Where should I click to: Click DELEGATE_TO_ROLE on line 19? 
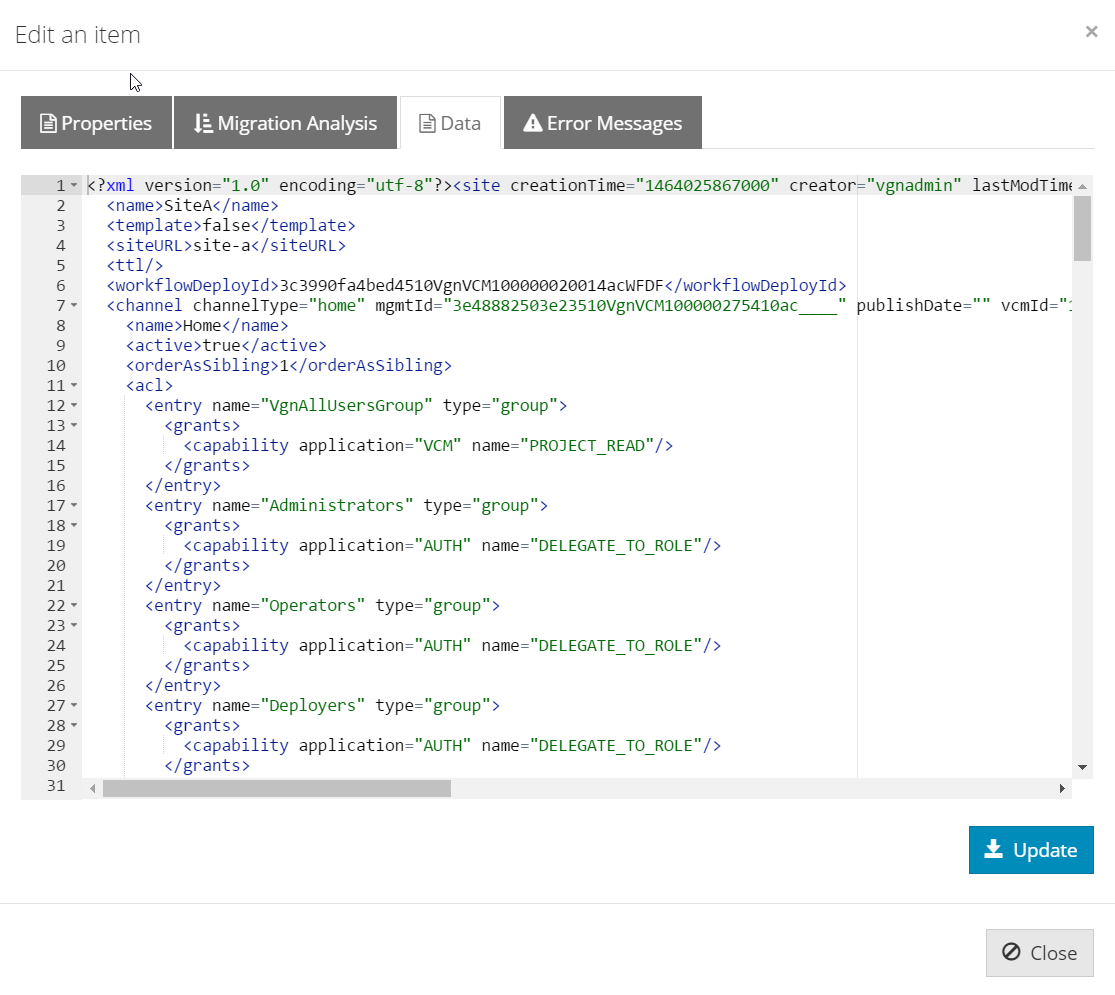tap(616, 546)
